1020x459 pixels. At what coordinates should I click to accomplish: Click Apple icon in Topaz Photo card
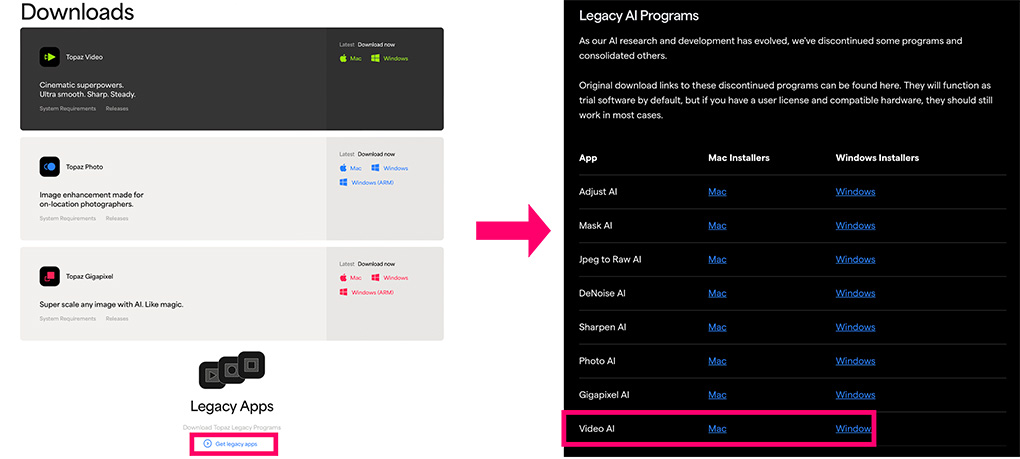pos(343,168)
